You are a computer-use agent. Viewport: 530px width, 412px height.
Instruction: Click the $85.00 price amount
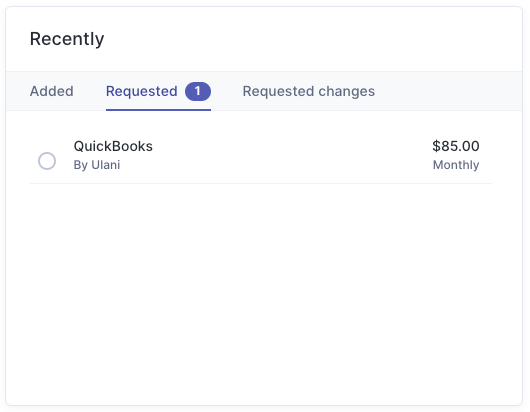[x=456, y=146]
